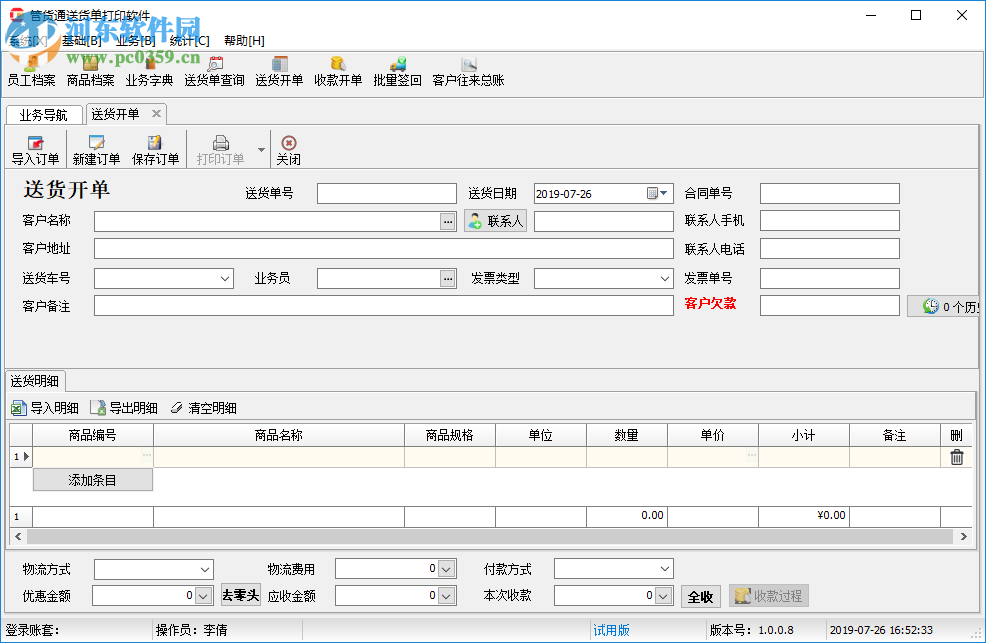Click the 客户名称 ellipsis lookup button

(x=448, y=221)
